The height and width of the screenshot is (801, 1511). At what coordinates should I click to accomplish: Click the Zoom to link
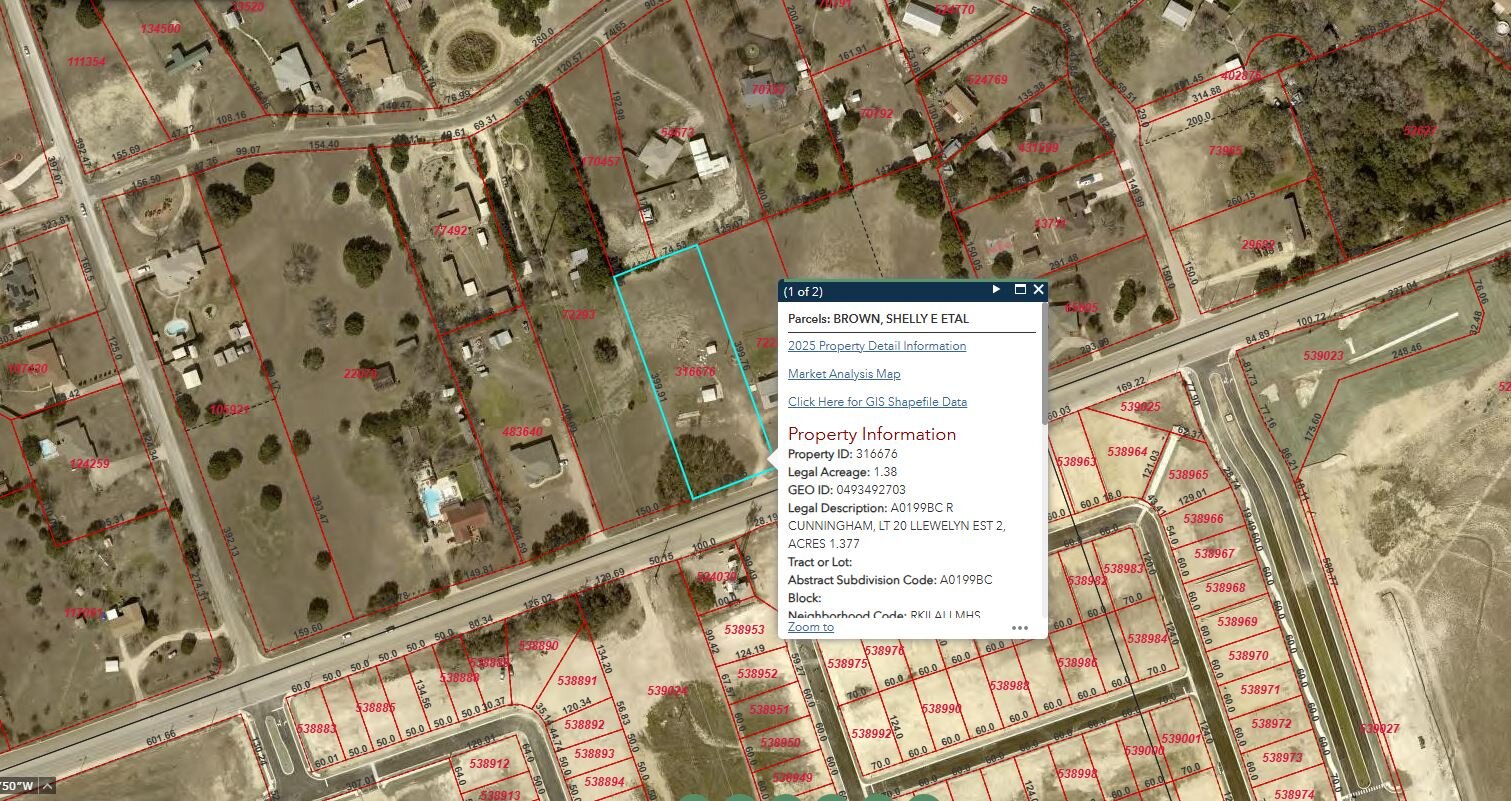tap(810, 627)
